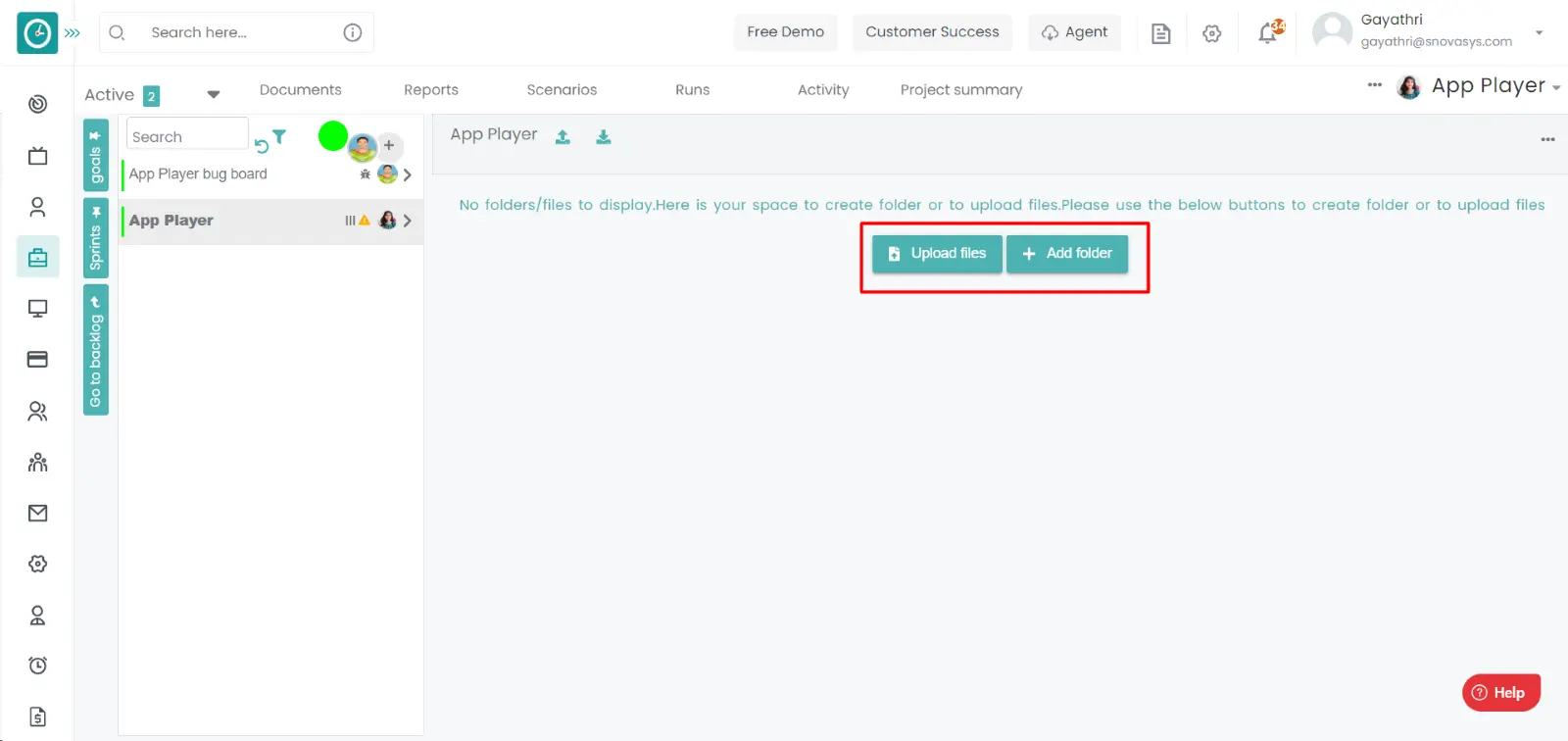Open the Active projects dropdown
This screenshot has height=741, width=1568.
[x=213, y=95]
